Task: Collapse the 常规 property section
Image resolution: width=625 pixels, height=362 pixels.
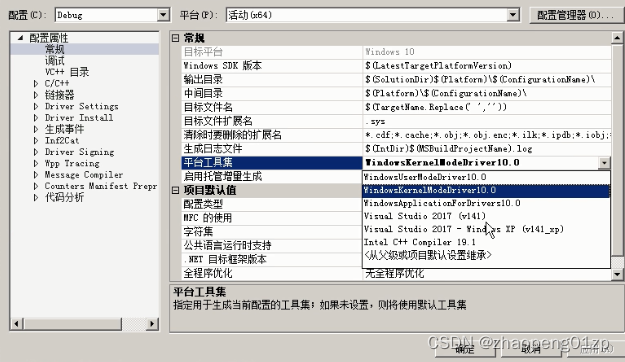Action: coord(175,38)
